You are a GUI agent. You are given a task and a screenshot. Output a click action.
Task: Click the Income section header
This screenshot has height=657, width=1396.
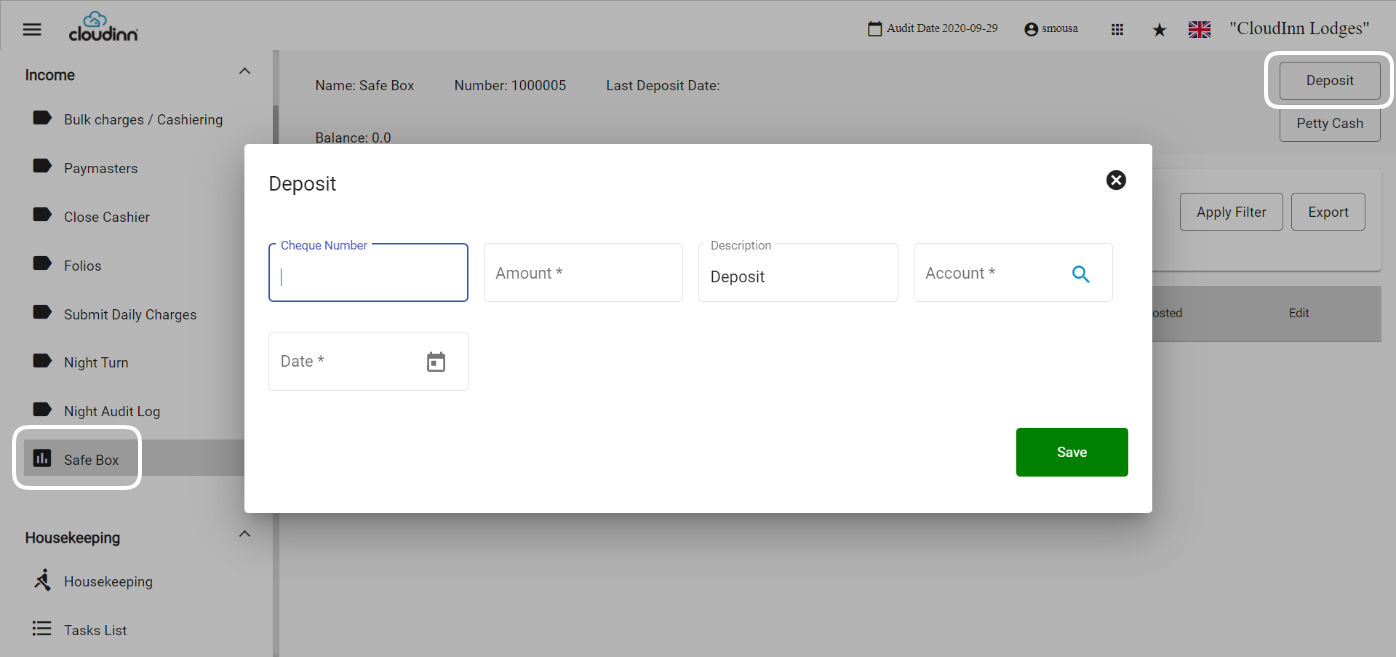(50, 75)
